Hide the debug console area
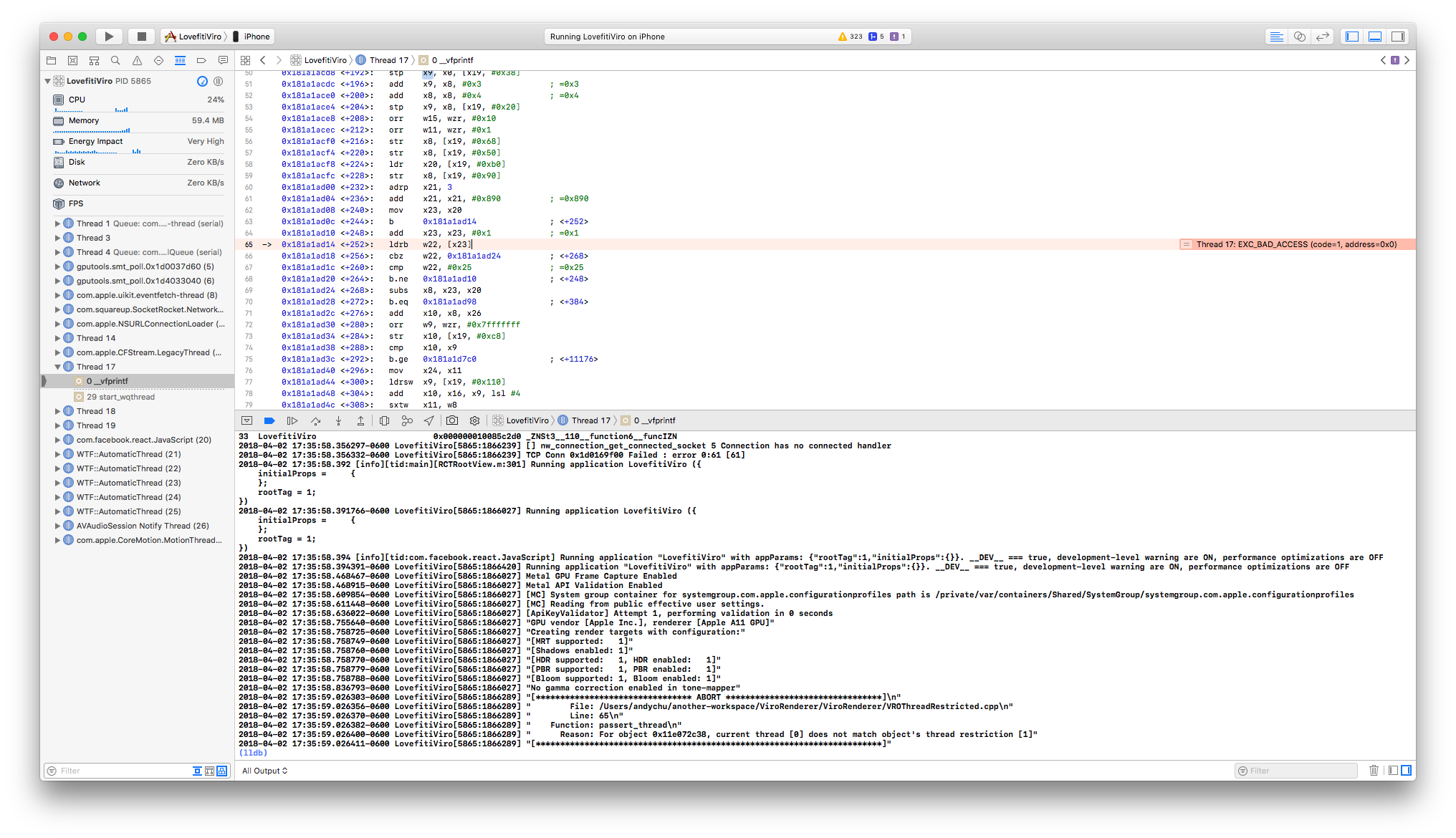The width and height of the screenshot is (1456, 838). 1374,36
